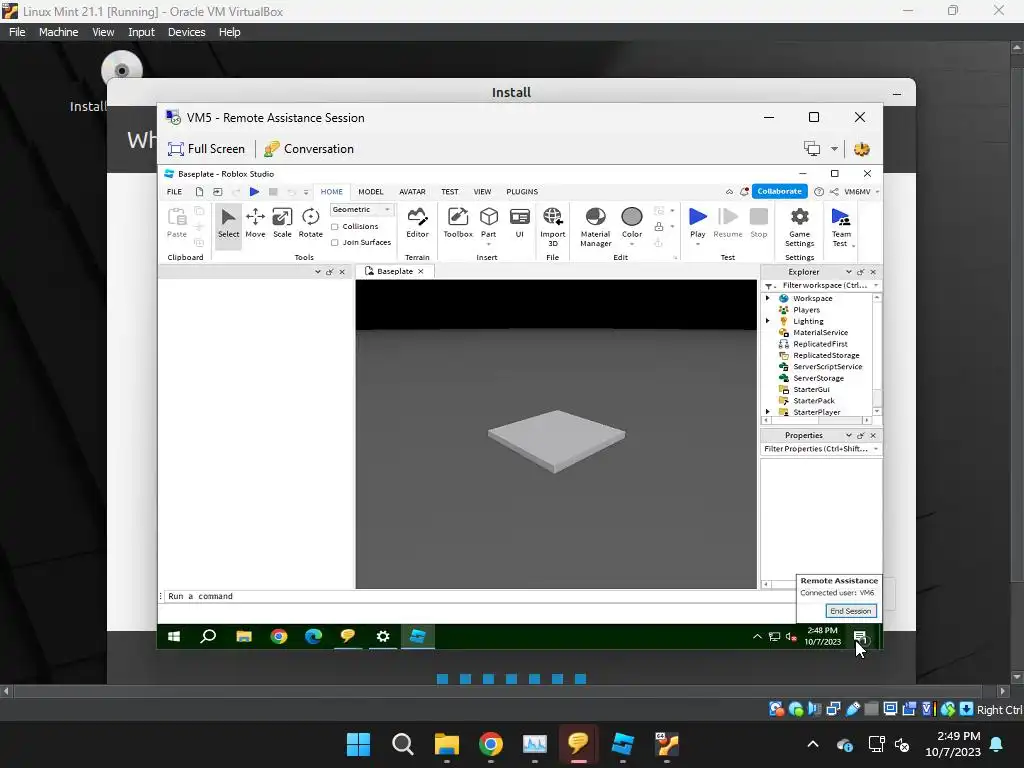Screen dimensions: 1024x768
Task: Click the quick-access Play arrow
Action: coord(255,191)
